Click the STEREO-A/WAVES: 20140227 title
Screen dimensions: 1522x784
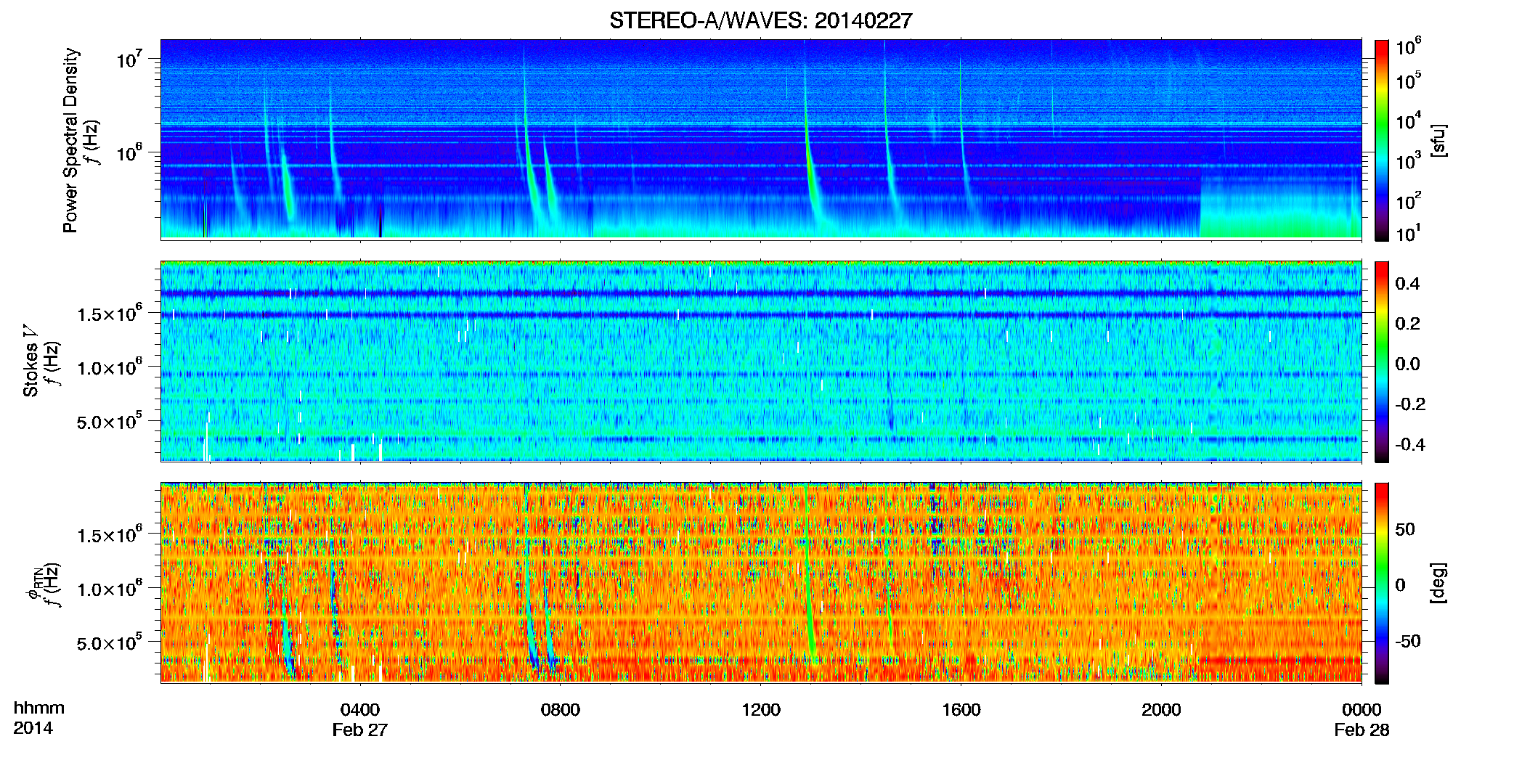tap(760, 20)
